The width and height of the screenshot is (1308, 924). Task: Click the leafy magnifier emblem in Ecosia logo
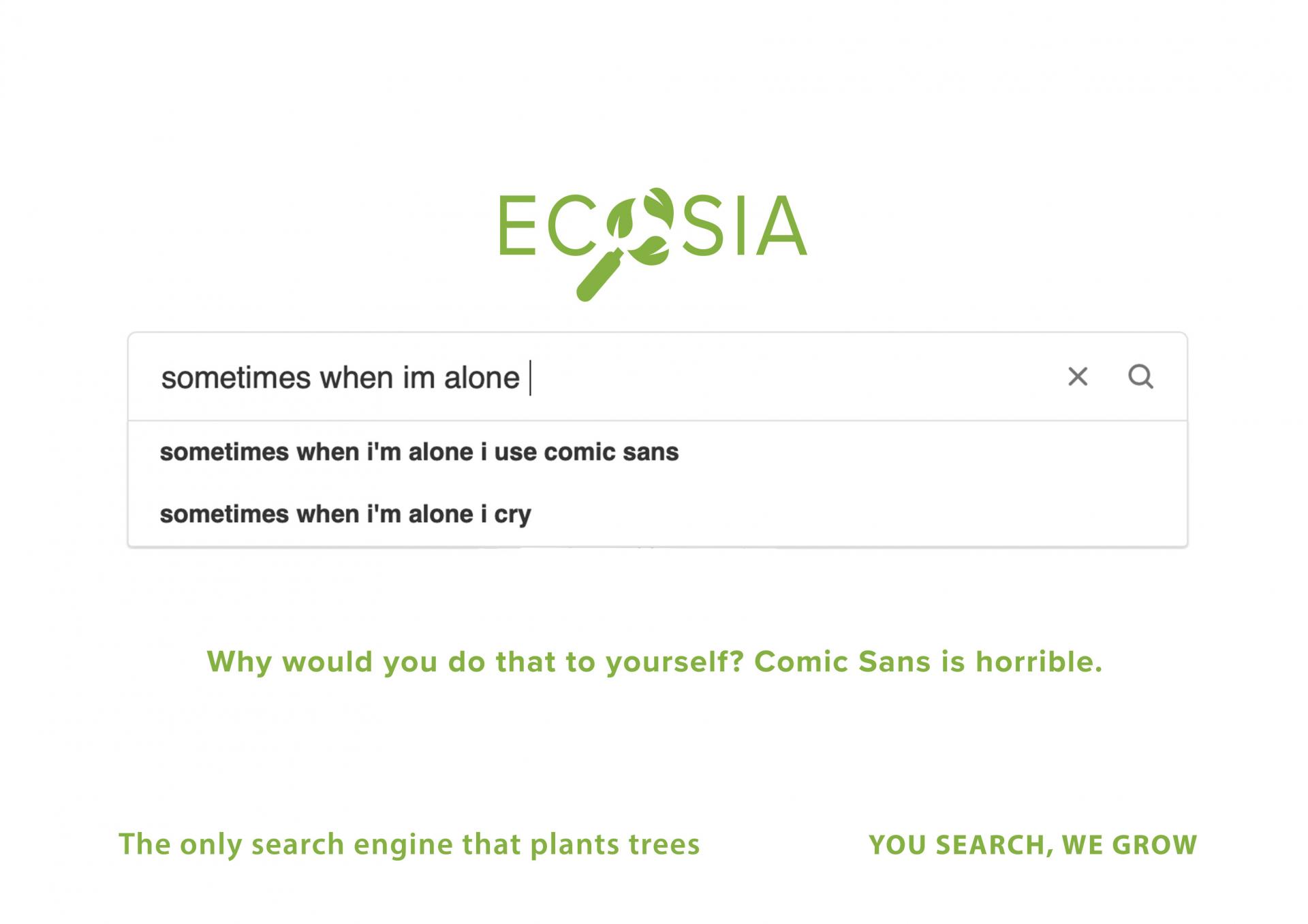640,226
